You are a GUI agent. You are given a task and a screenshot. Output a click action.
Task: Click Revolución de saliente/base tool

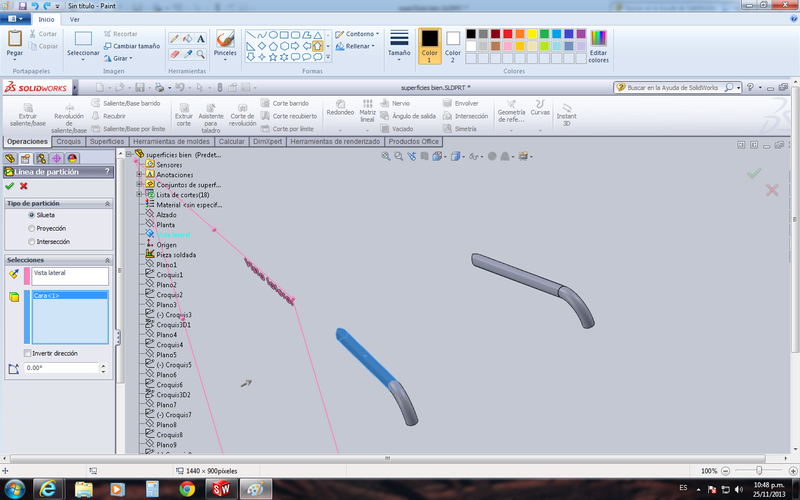click(69, 118)
